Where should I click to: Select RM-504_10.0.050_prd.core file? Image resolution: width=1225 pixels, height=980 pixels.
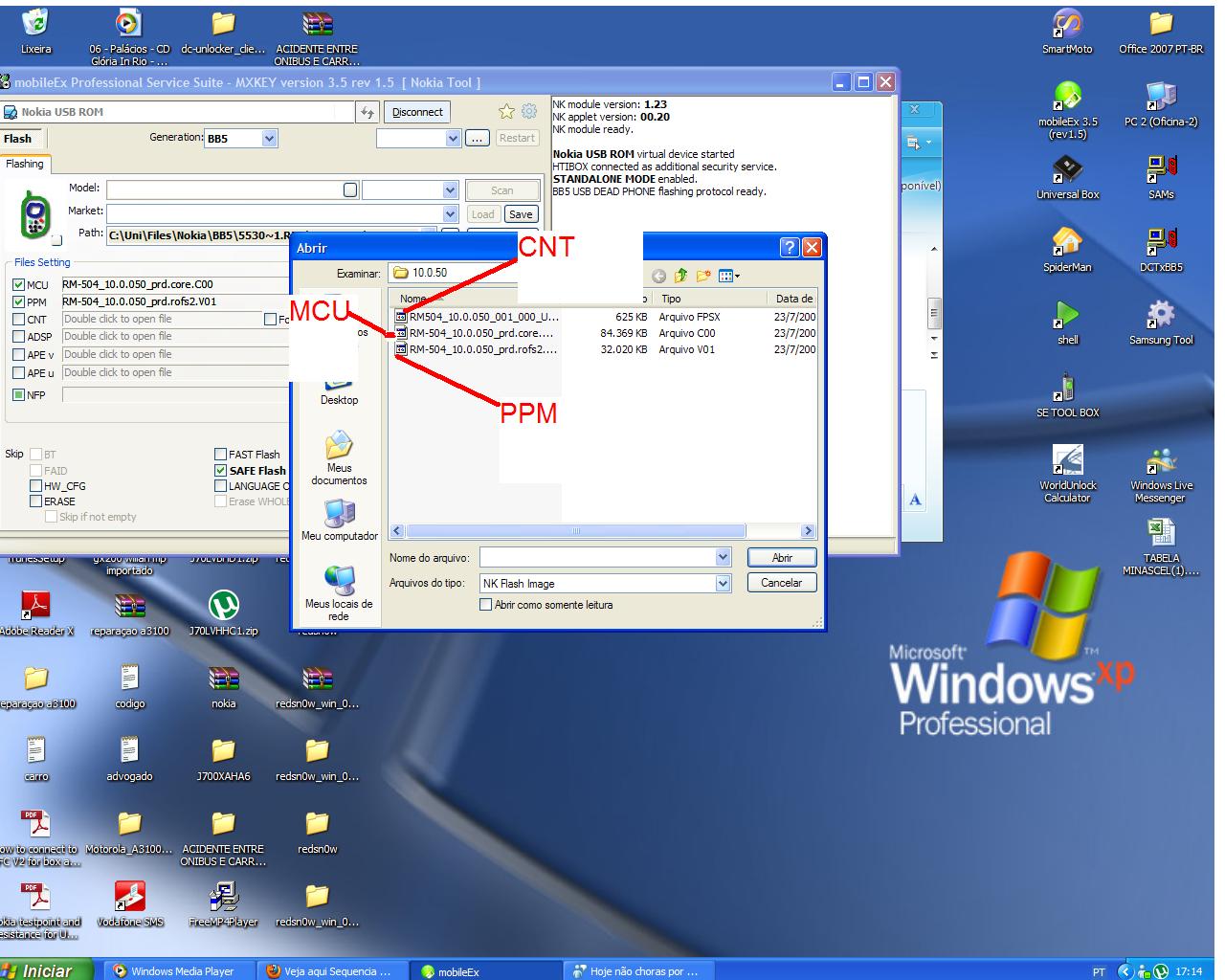click(474, 333)
